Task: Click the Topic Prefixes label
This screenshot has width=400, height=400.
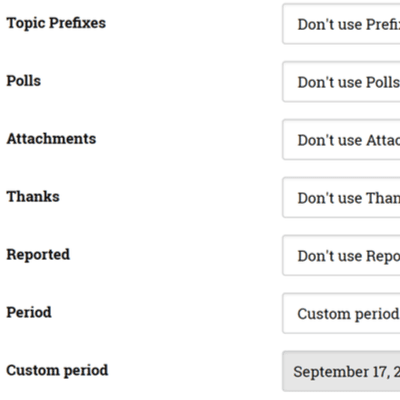Action: tap(56, 23)
